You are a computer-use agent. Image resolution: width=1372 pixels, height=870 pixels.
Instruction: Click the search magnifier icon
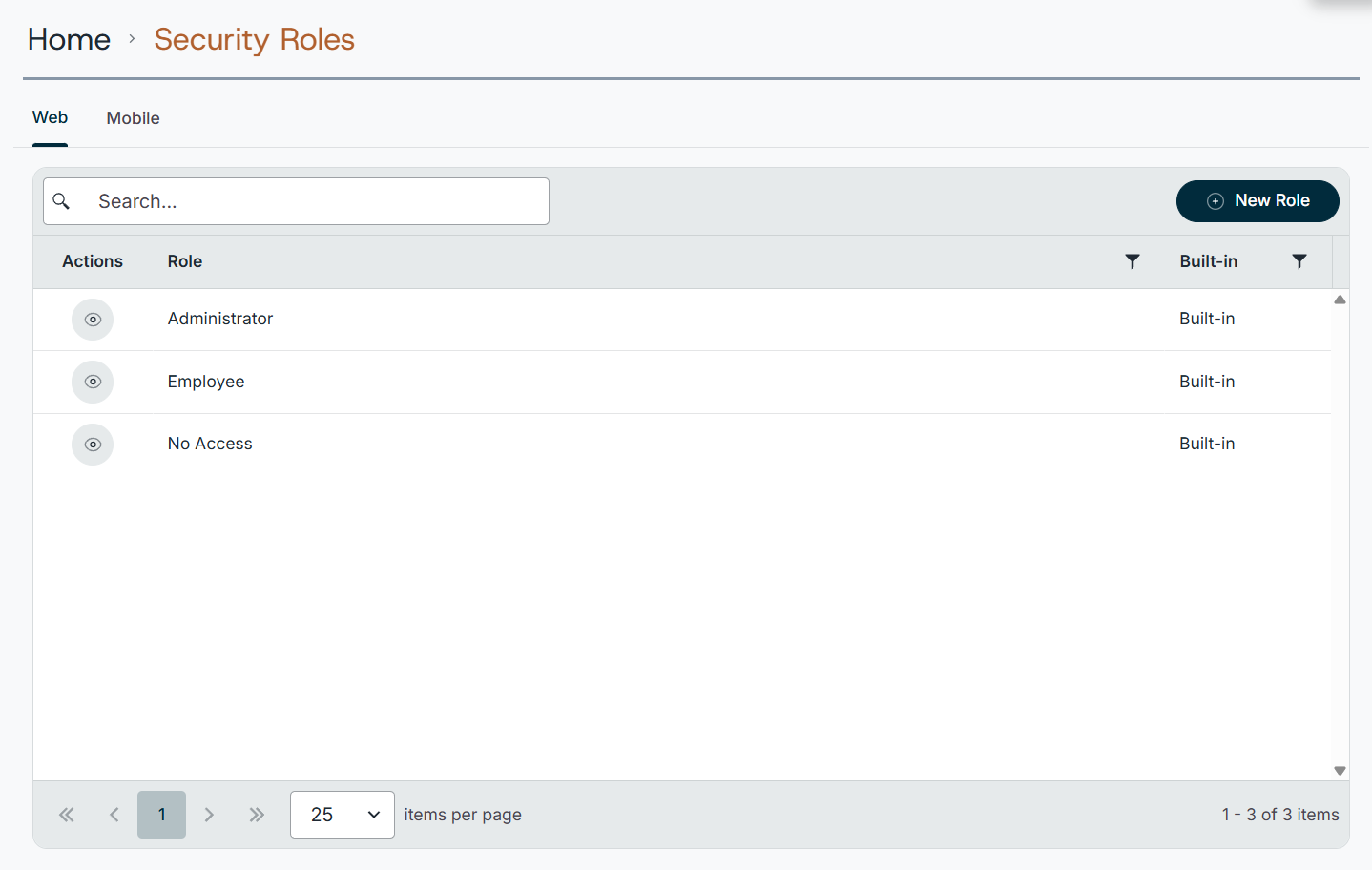(x=61, y=201)
